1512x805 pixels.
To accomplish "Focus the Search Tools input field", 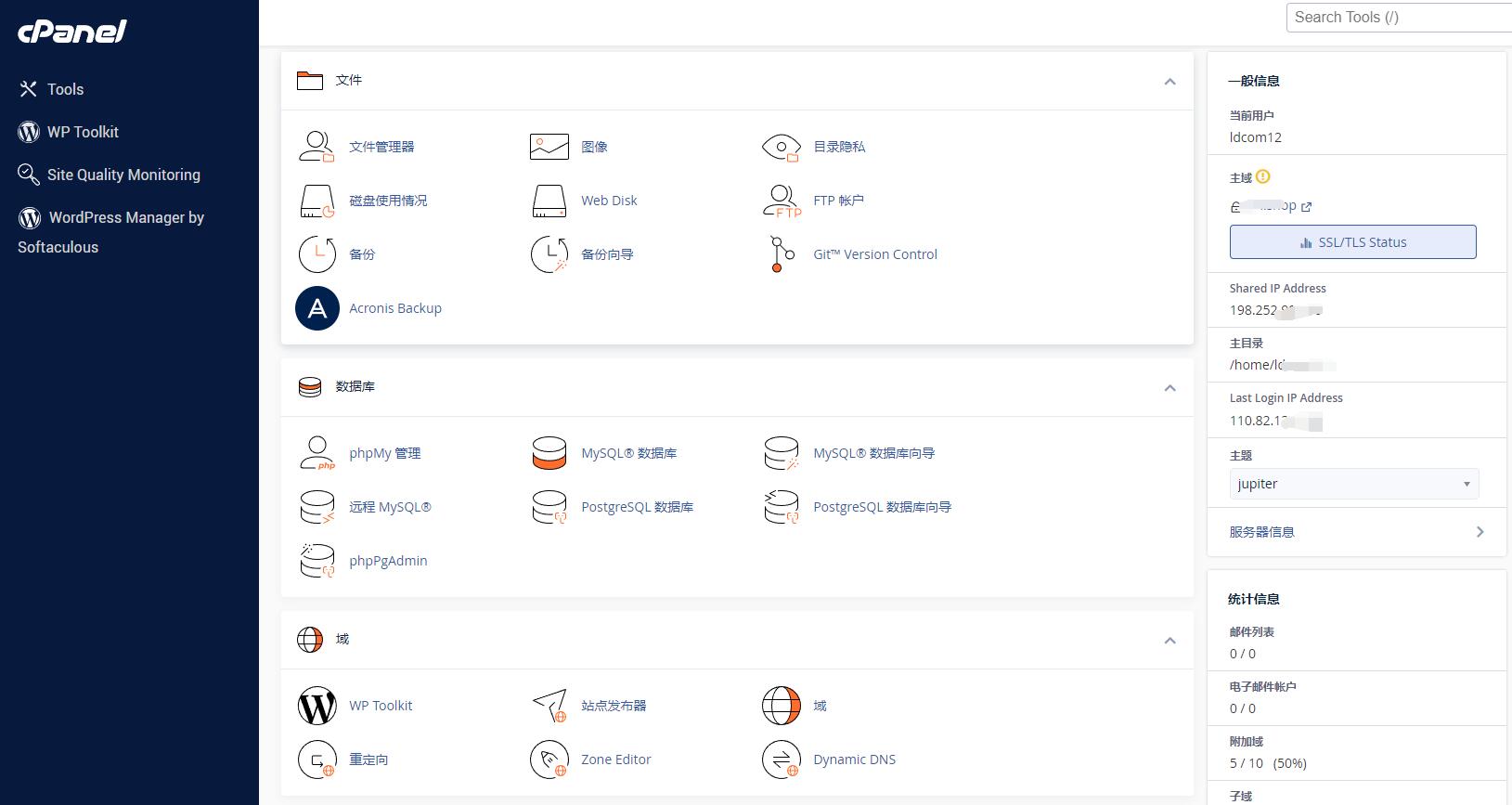I will tap(1399, 18).
